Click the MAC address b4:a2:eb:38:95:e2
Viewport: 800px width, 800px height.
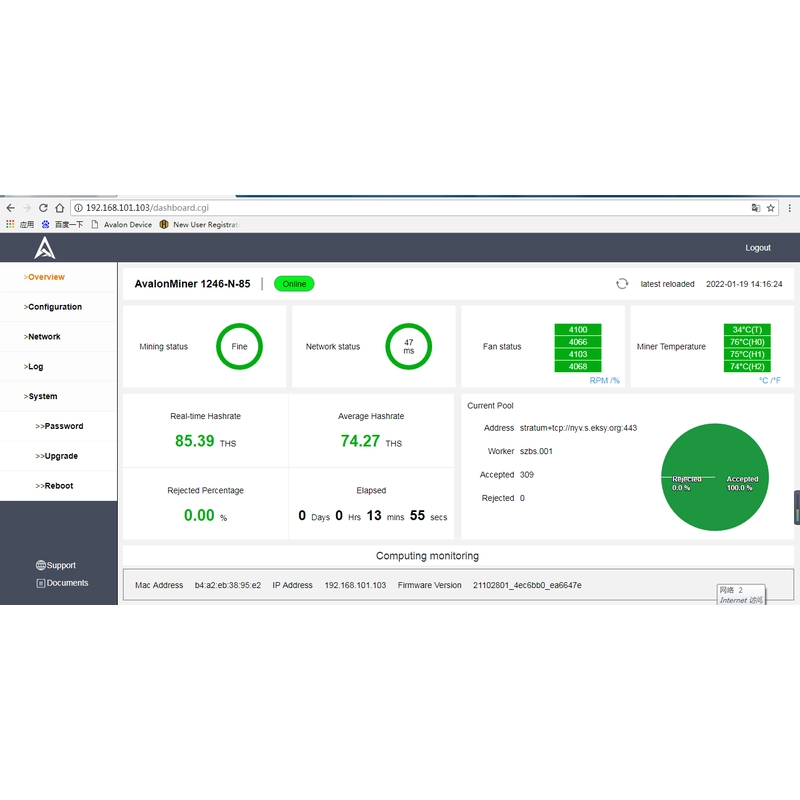point(228,585)
